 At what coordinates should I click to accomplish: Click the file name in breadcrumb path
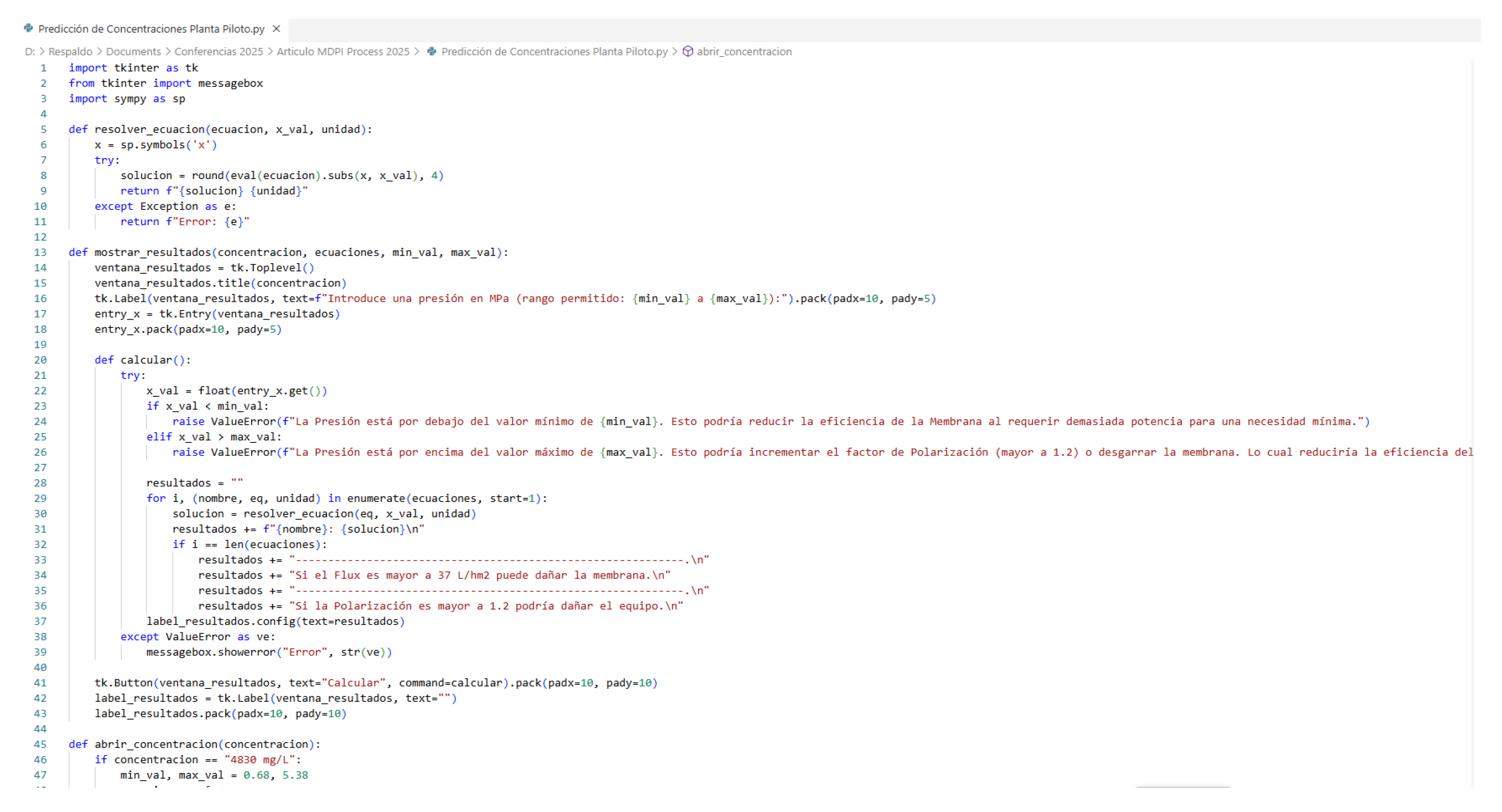click(554, 51)
